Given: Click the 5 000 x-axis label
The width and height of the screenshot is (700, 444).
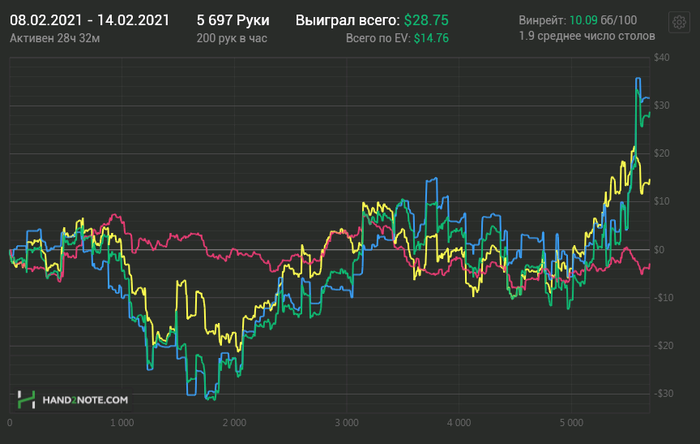Looking at the screenshot, I should (x=571, y=423).
